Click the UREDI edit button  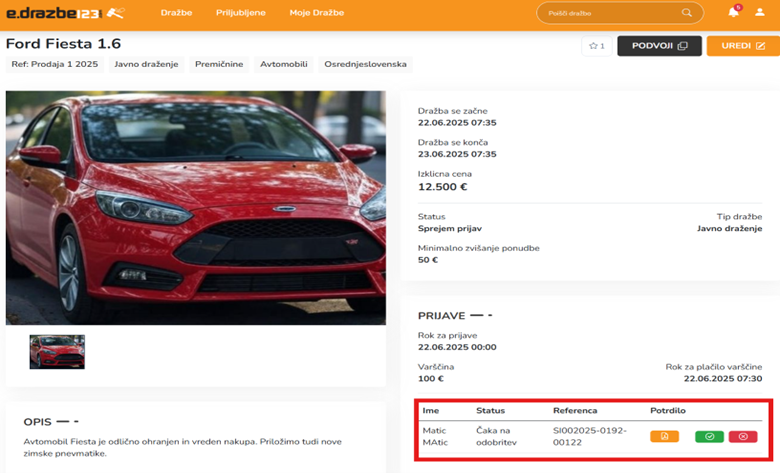(x=742, y=46)
